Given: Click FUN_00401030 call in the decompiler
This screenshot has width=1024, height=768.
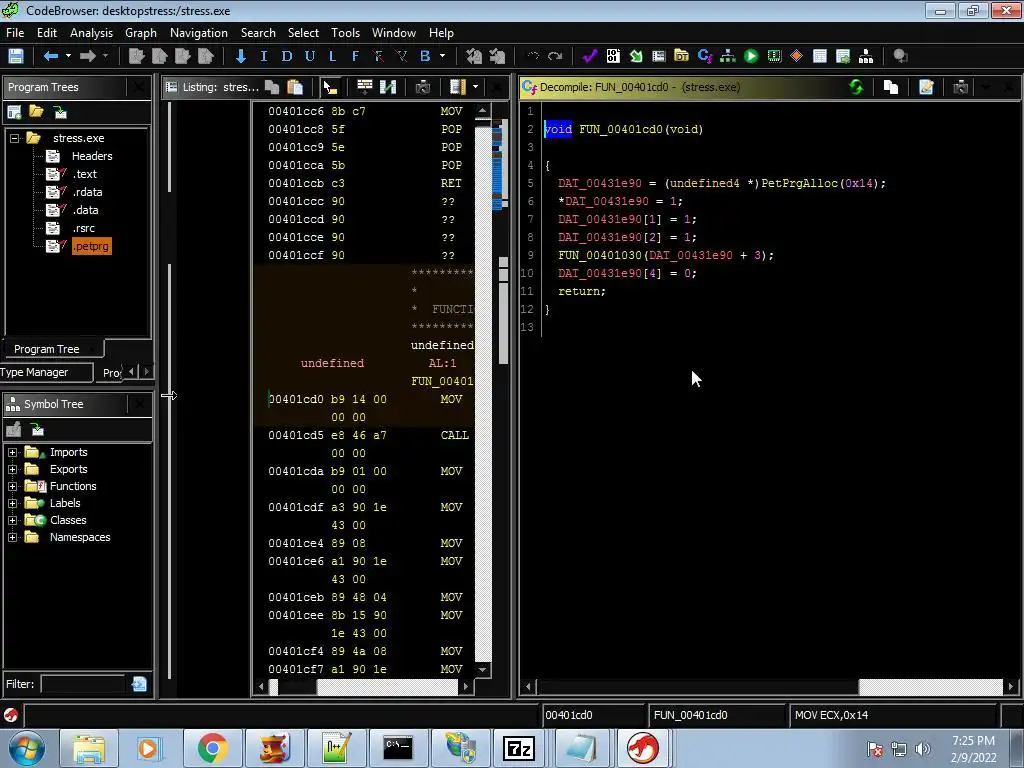Looking at the screenshot, I should 600,255.
